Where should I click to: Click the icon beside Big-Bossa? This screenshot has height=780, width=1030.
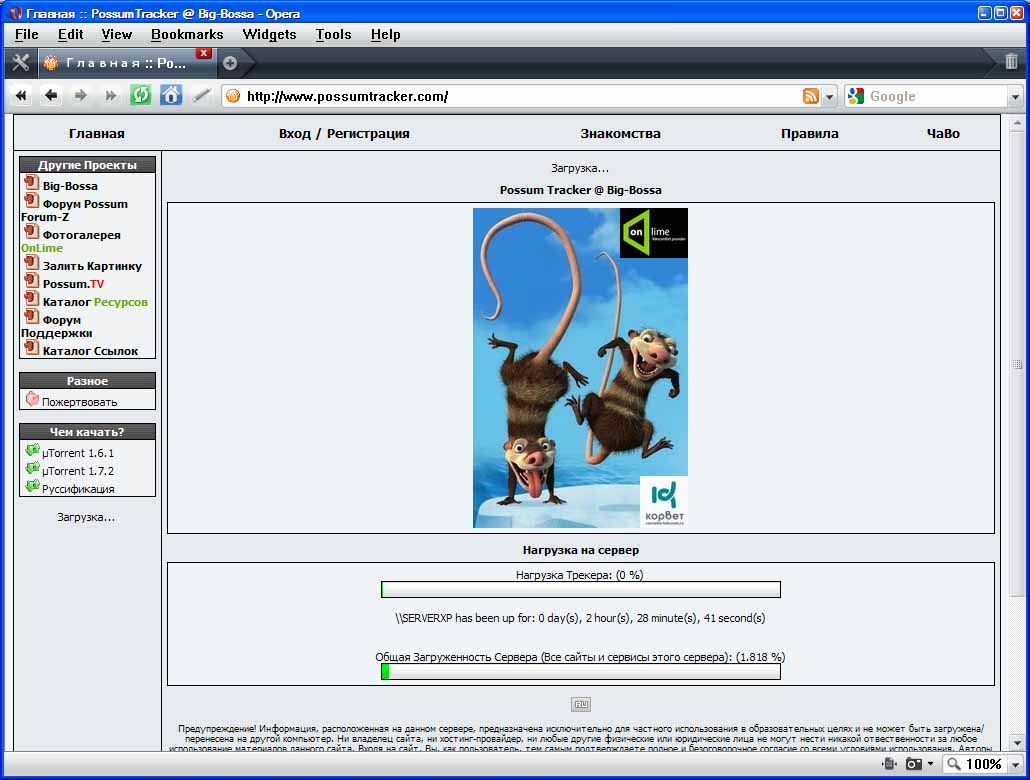pyautogui.click(x=32, y=182)
